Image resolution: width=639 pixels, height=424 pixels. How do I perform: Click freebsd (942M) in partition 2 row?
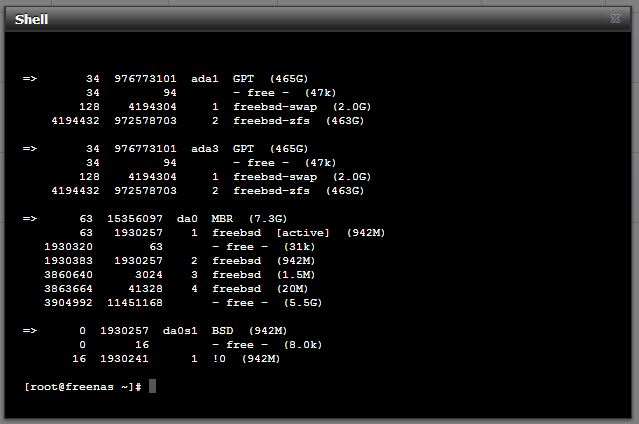263,261
